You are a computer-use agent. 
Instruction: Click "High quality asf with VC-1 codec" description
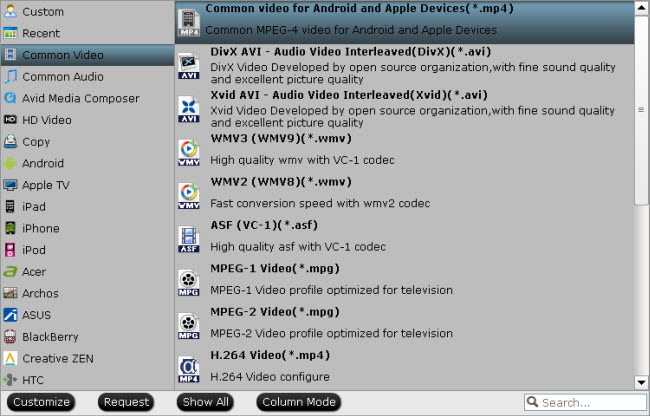pos(298,247)
